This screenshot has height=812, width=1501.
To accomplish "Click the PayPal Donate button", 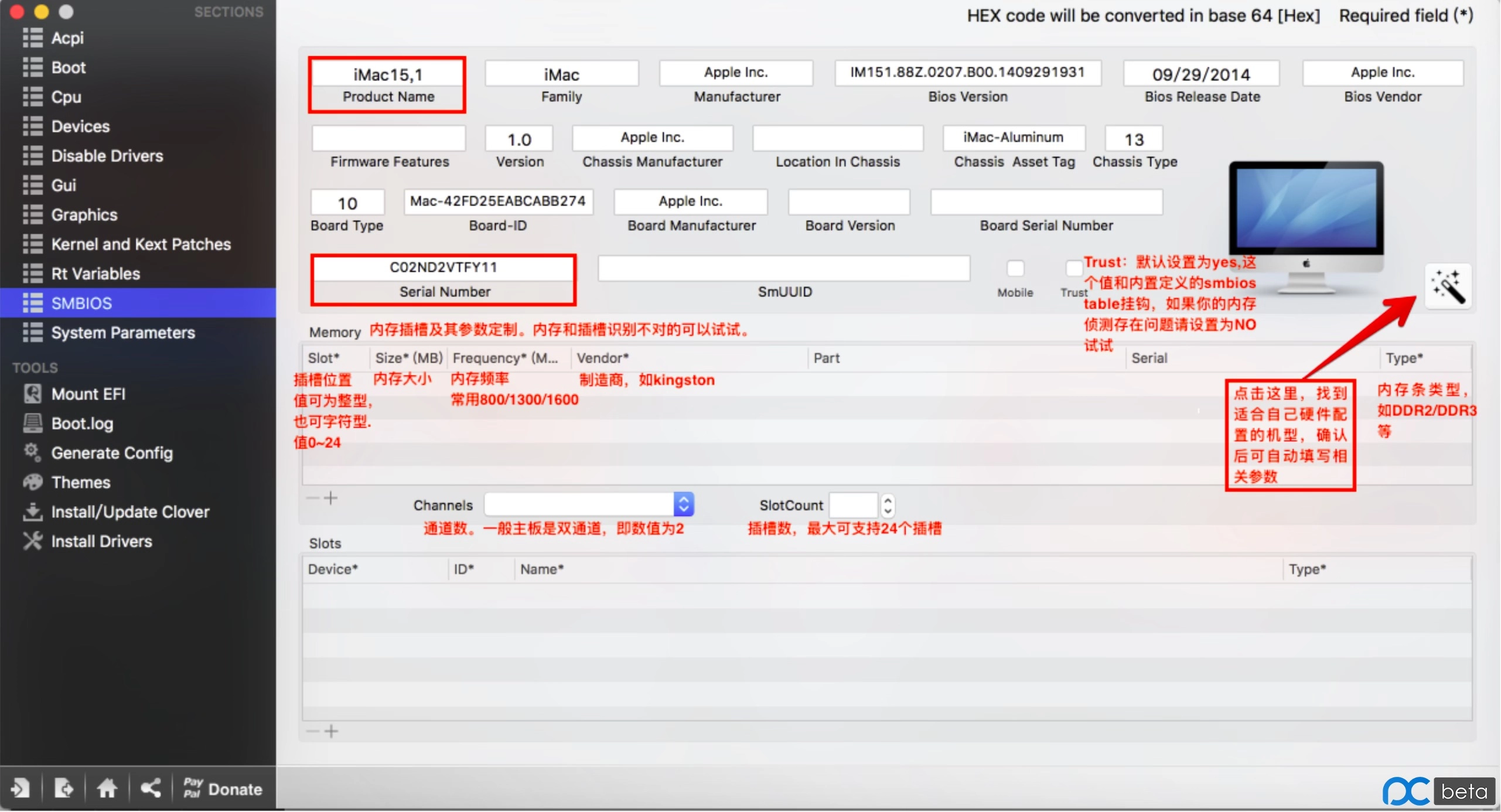I will point(222,789).
